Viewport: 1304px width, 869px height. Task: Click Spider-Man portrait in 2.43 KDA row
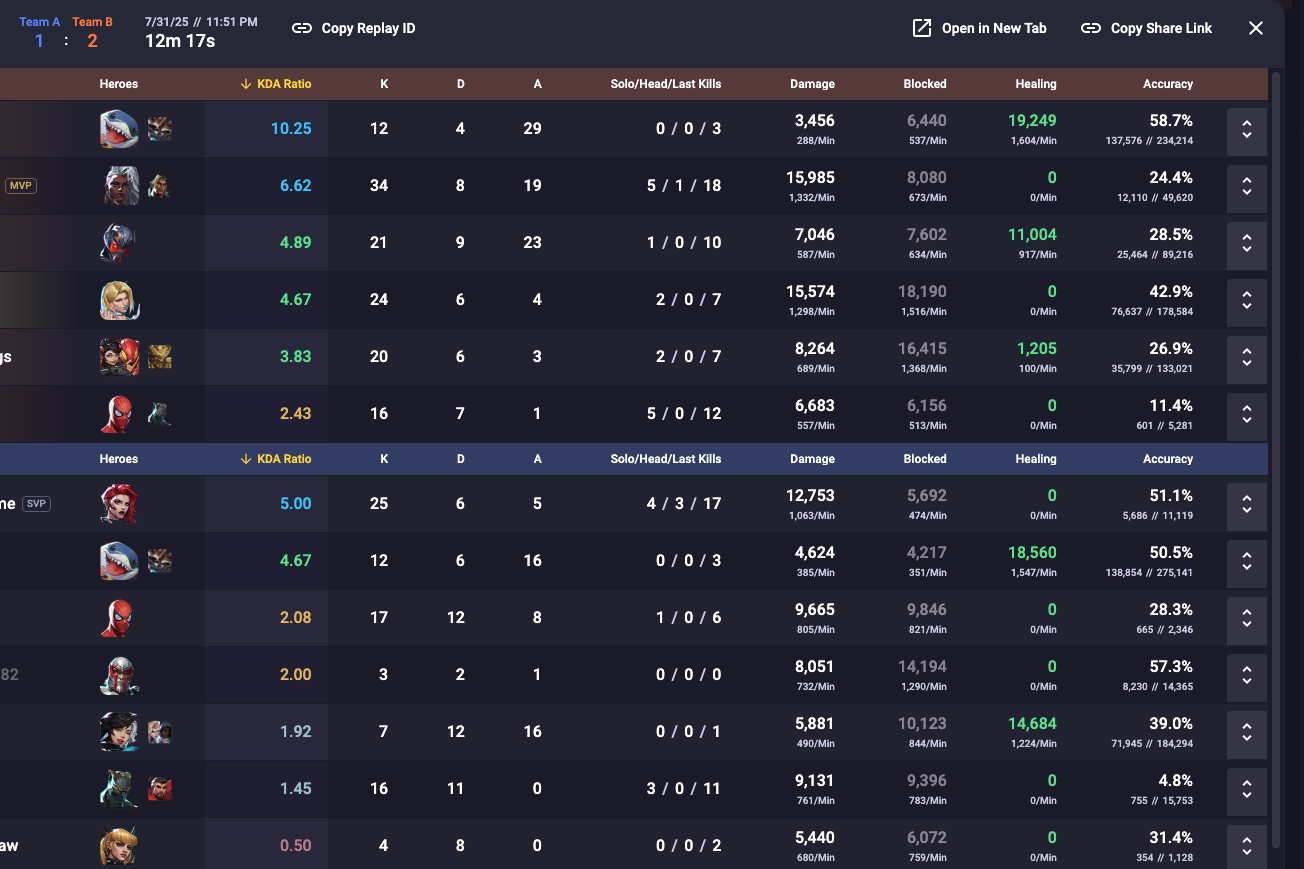pos(117,414)
